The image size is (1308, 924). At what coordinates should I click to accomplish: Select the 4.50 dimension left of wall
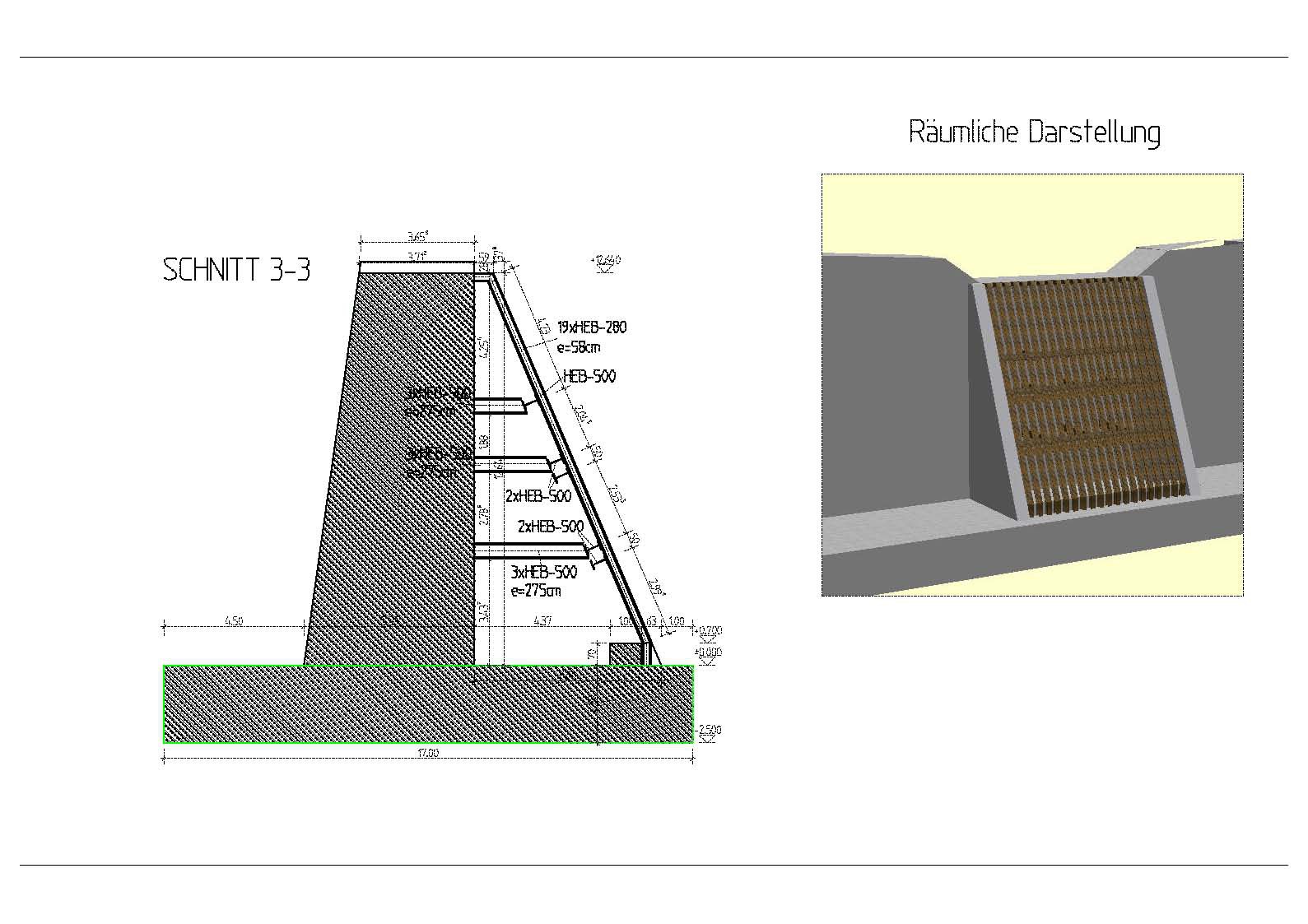233,621
